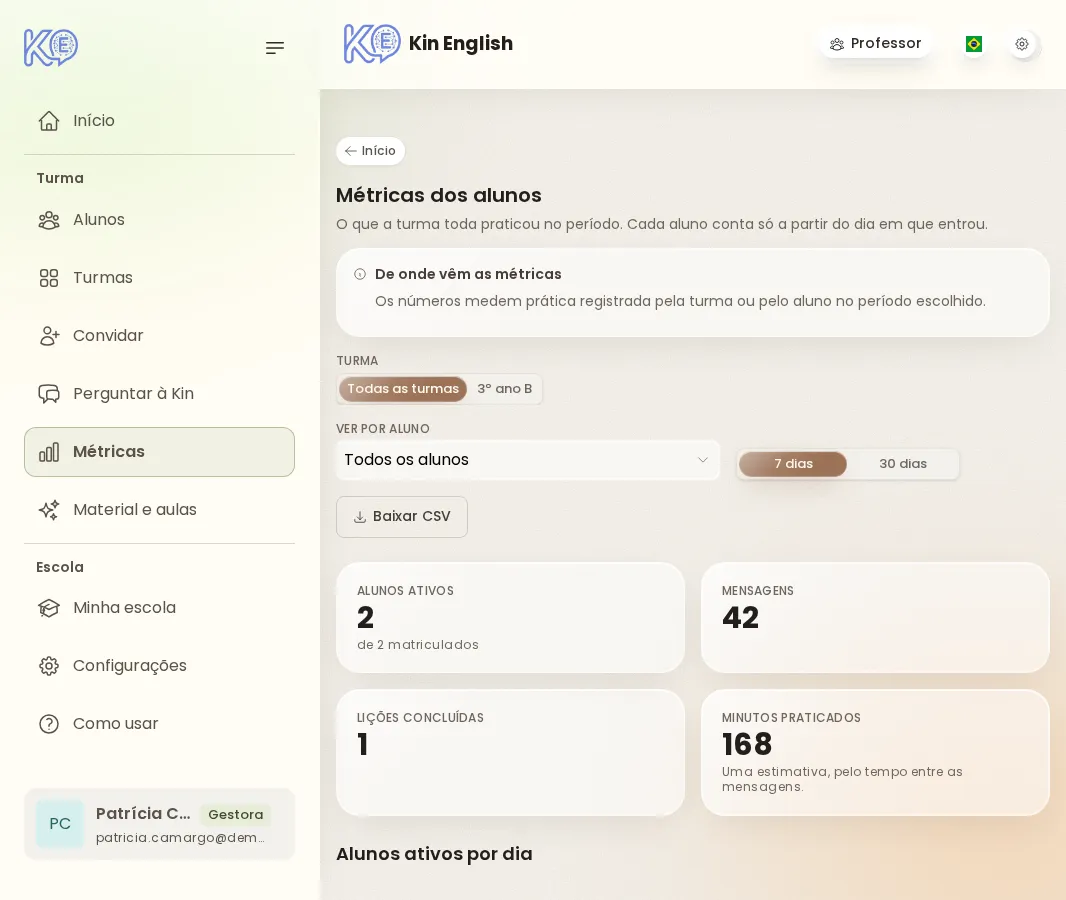The image size is (1066, 900).
Task: Change language using the Brazil flag icon
Action: click(x=974, y=44)
